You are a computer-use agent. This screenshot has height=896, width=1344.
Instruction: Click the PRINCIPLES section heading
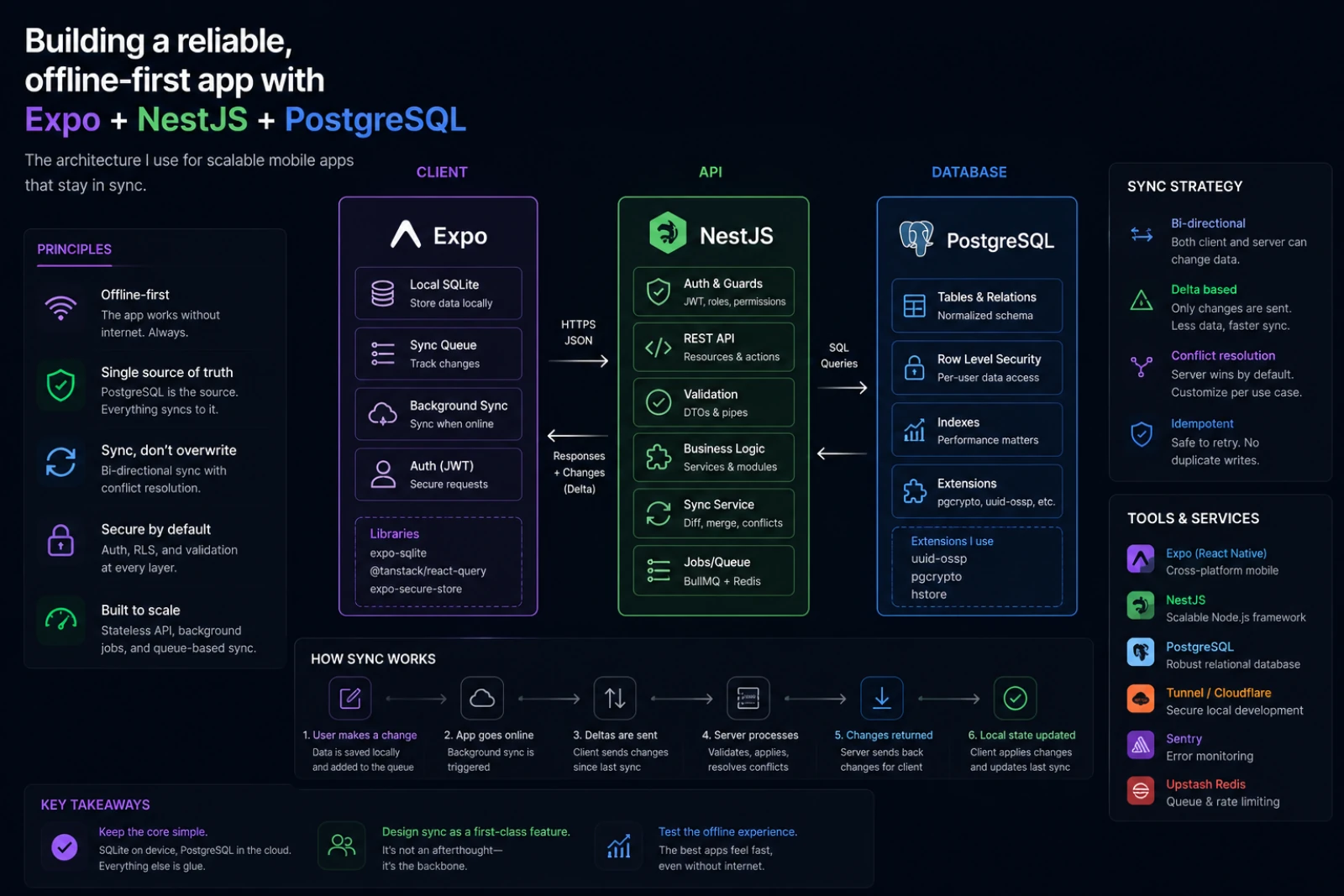74,249
